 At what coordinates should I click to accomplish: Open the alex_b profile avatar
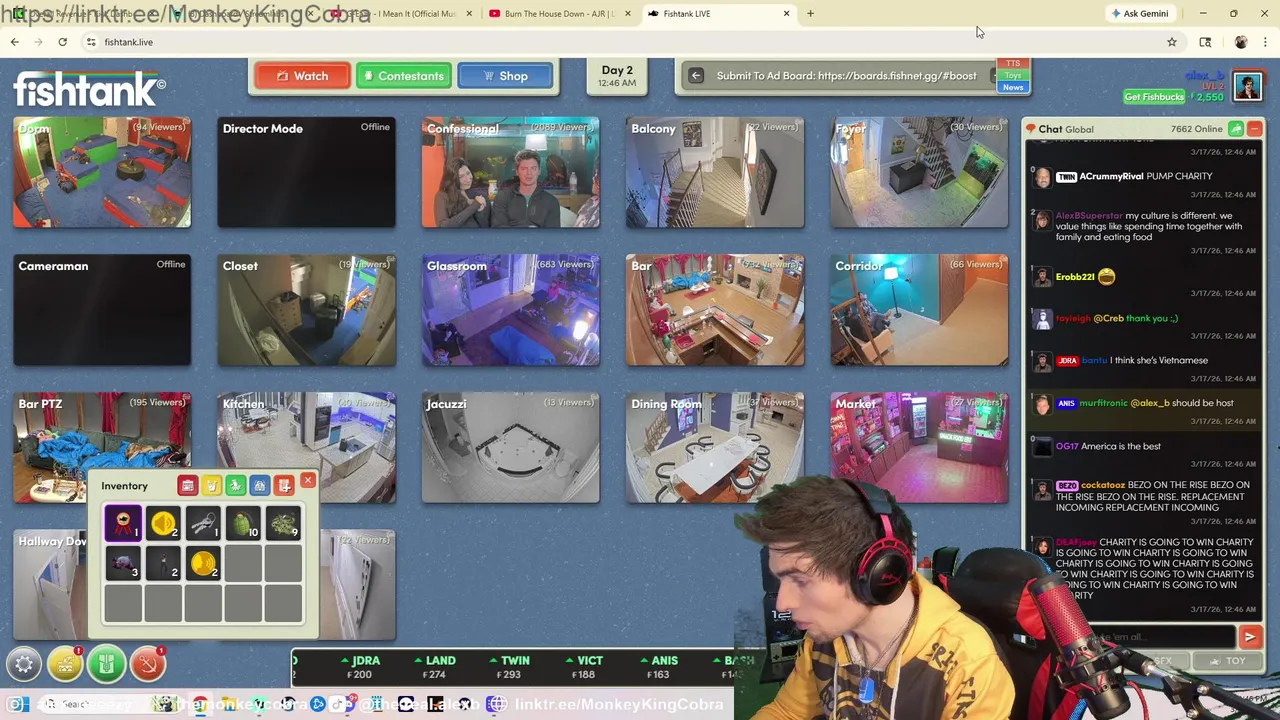1248,86
